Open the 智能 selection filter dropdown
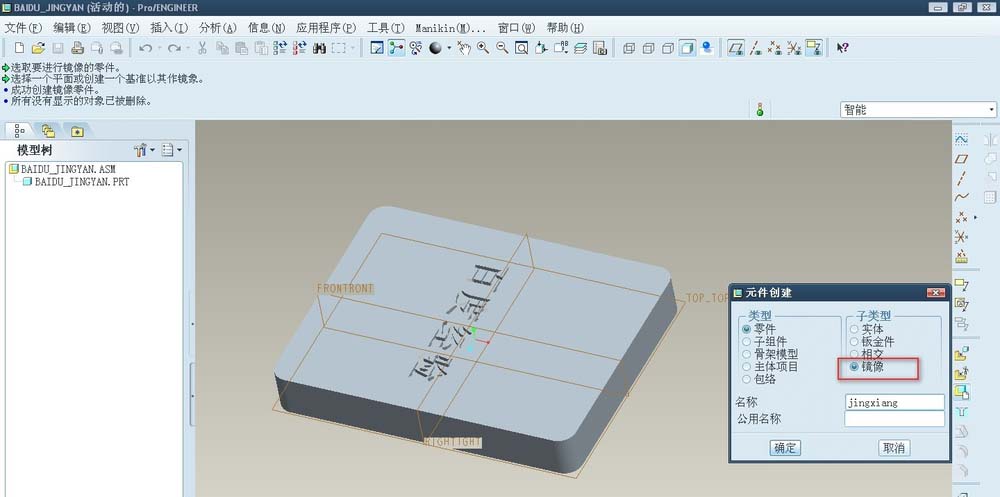The height and width of the screenshot is (497, 1000). click(918, 110)
